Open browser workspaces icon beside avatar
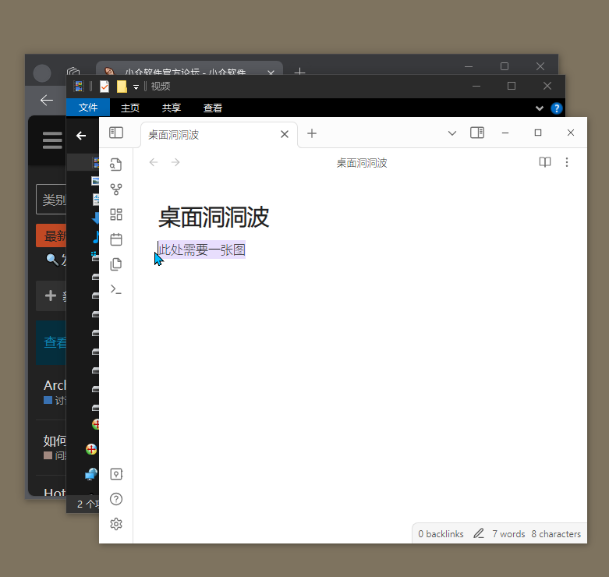Image resolution: width=609 pixels, height=577 pixels. 73,71
